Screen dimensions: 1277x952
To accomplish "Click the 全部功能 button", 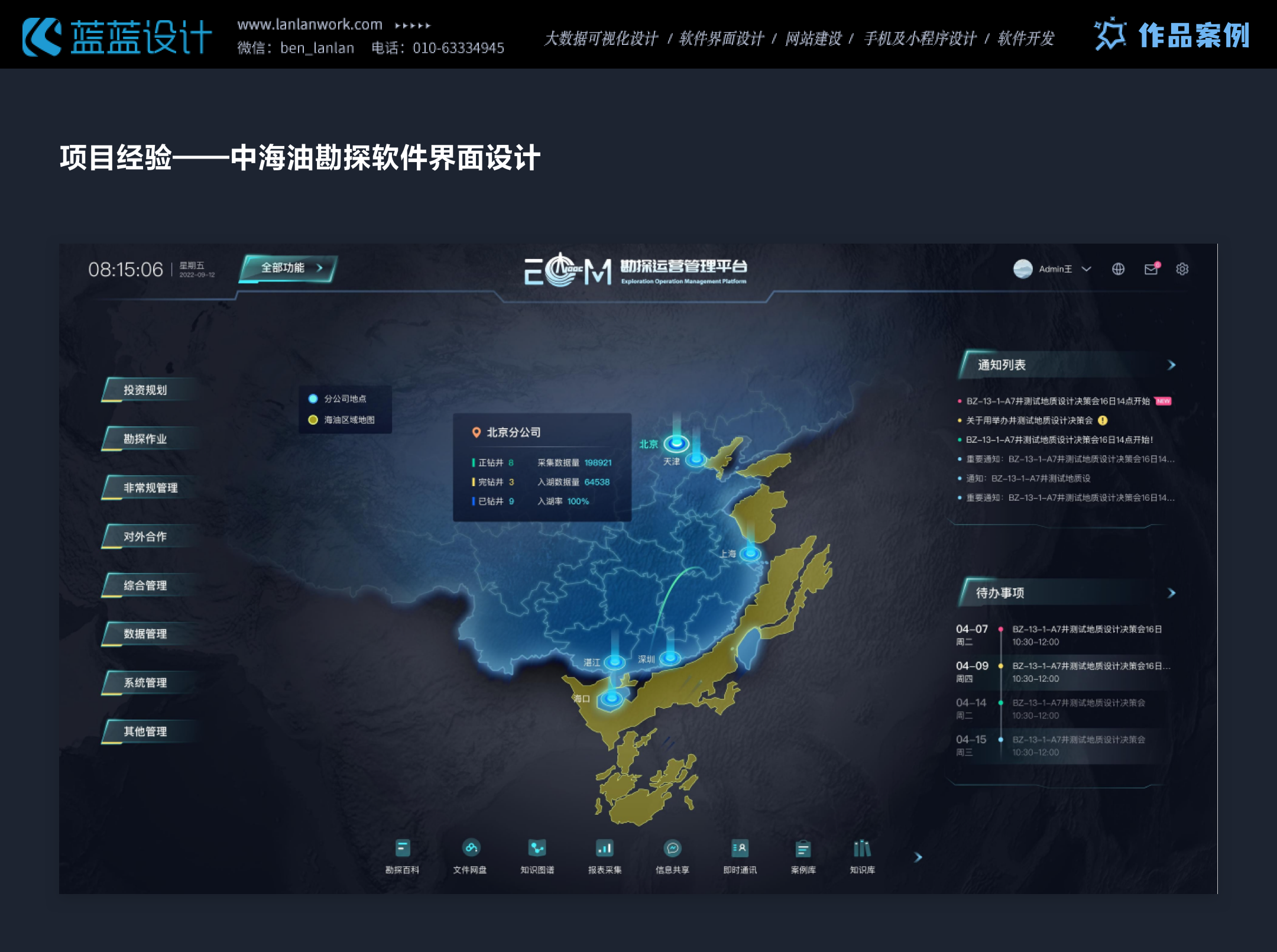I will pos(289,268).
